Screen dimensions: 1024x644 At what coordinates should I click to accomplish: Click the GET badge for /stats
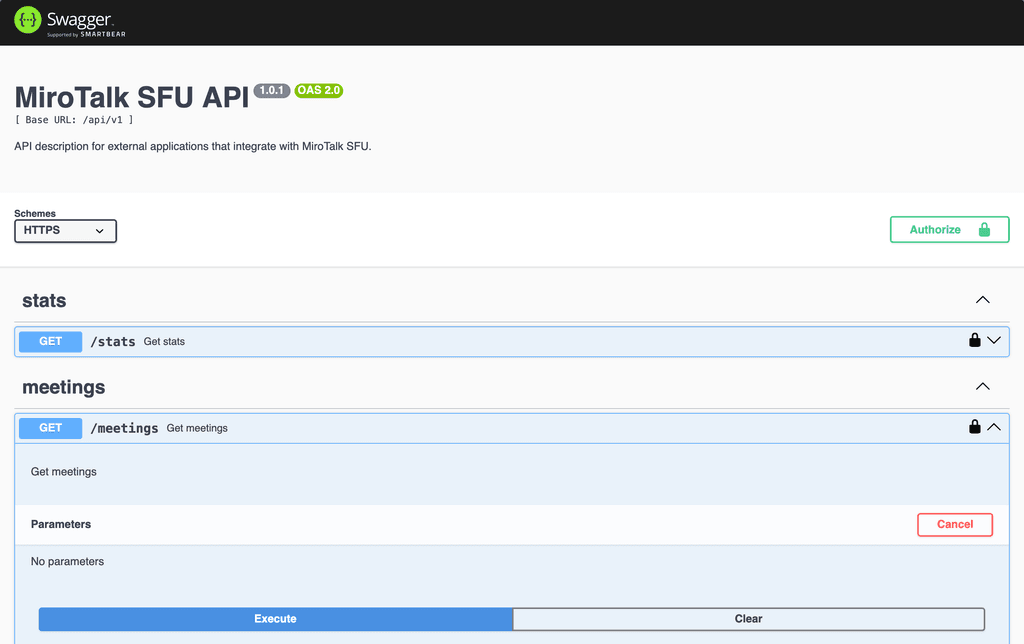coord(50,341)
